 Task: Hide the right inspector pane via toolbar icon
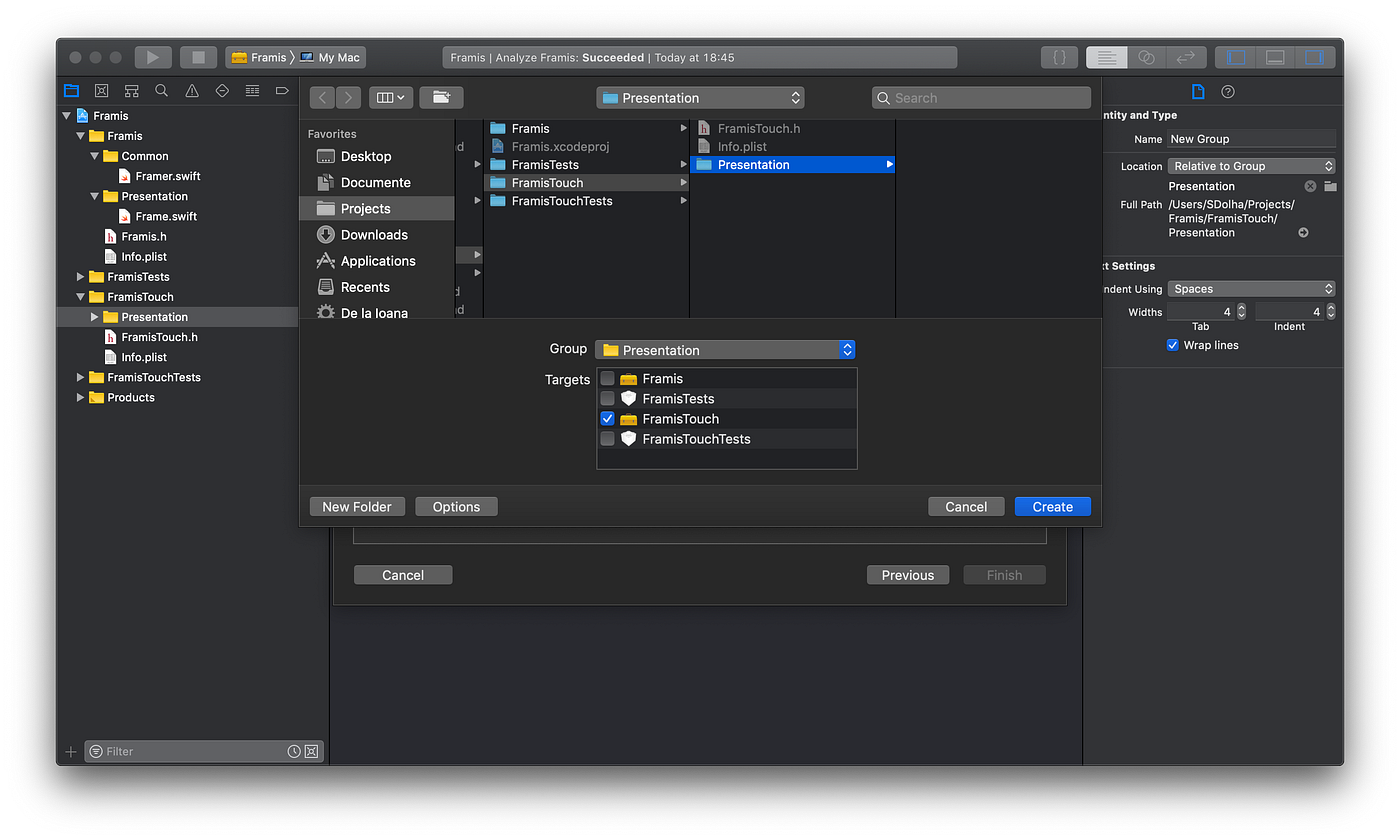1317,57
